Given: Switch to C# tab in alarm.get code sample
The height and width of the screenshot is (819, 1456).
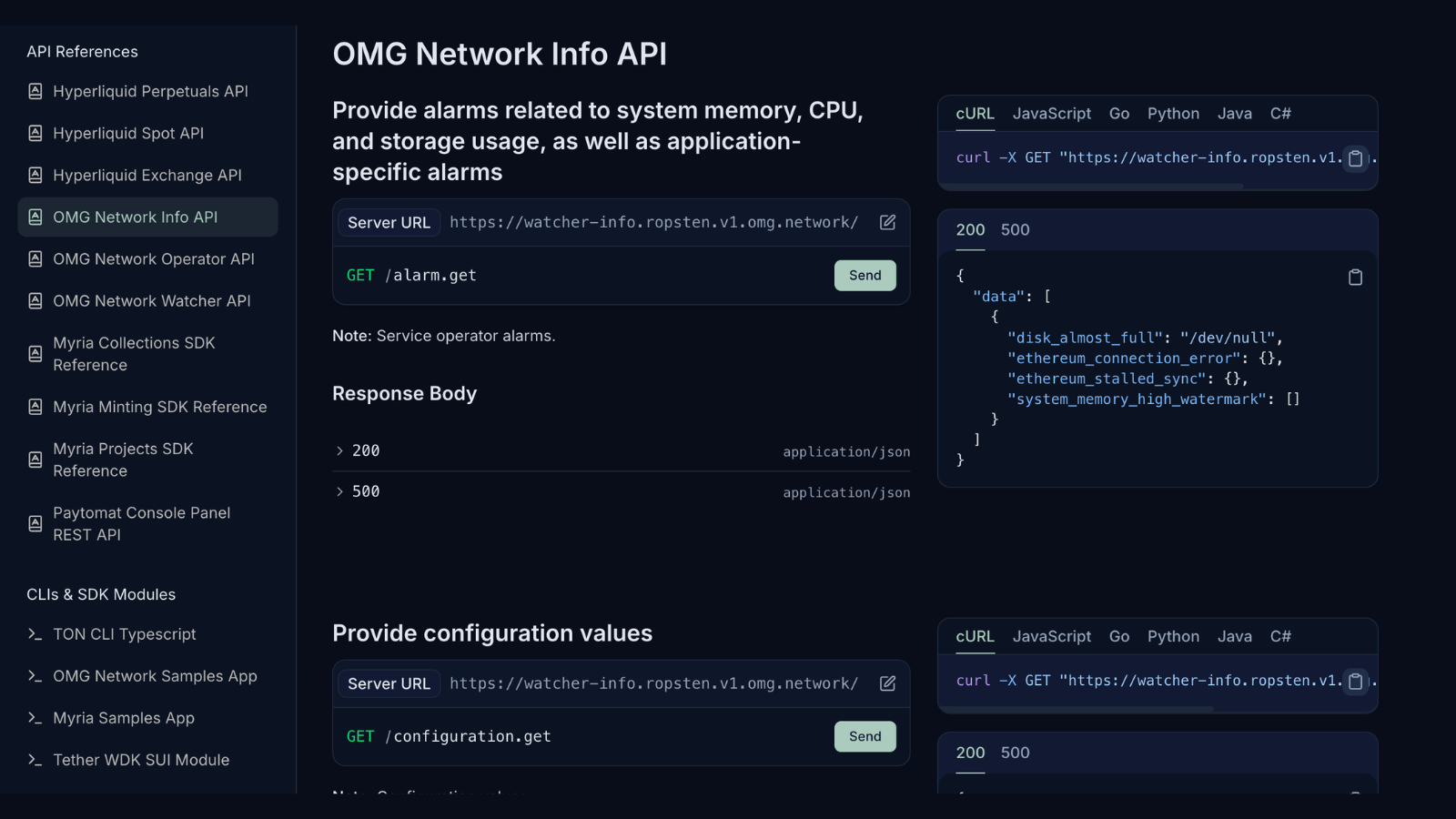Looking at the screenshot, I should (x=1280, y=114).
